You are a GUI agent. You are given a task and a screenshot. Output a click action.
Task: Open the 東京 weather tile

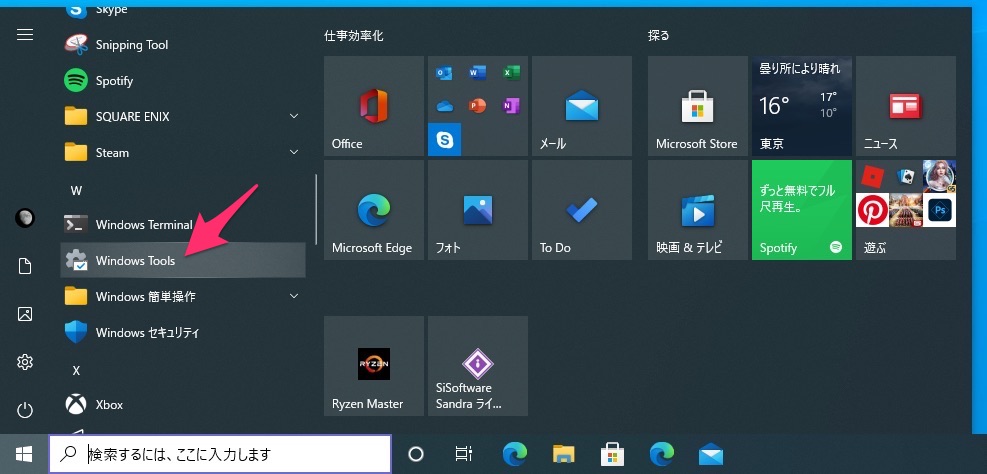point(801,106)
